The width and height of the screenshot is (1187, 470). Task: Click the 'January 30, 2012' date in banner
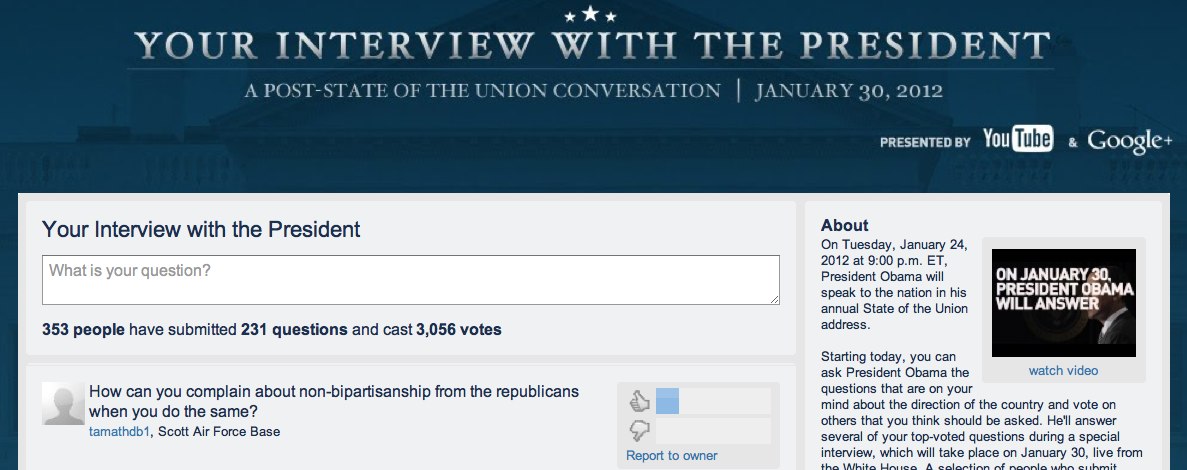click(x=849, y=92)
